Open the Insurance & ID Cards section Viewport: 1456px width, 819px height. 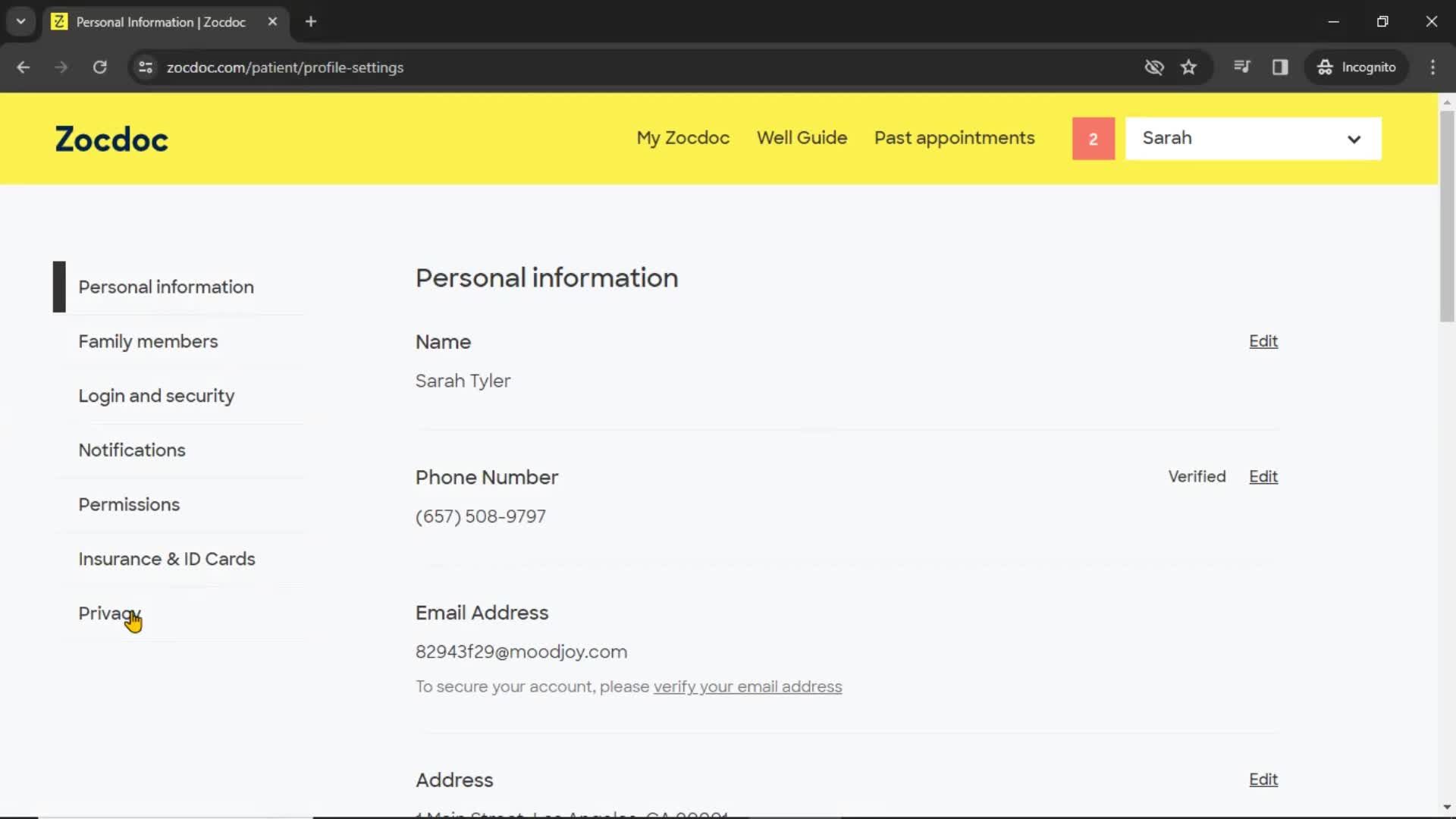tap(167, 558)
